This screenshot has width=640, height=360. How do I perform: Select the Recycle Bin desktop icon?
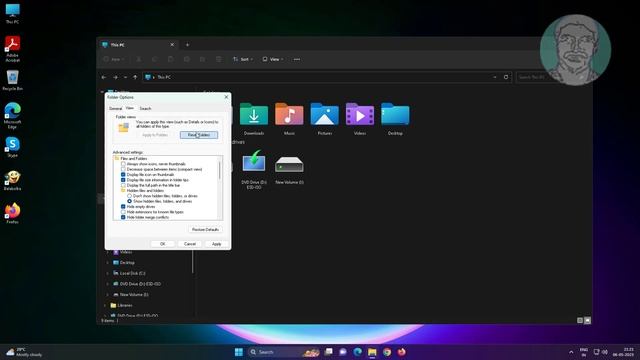(x=12, y=80)
